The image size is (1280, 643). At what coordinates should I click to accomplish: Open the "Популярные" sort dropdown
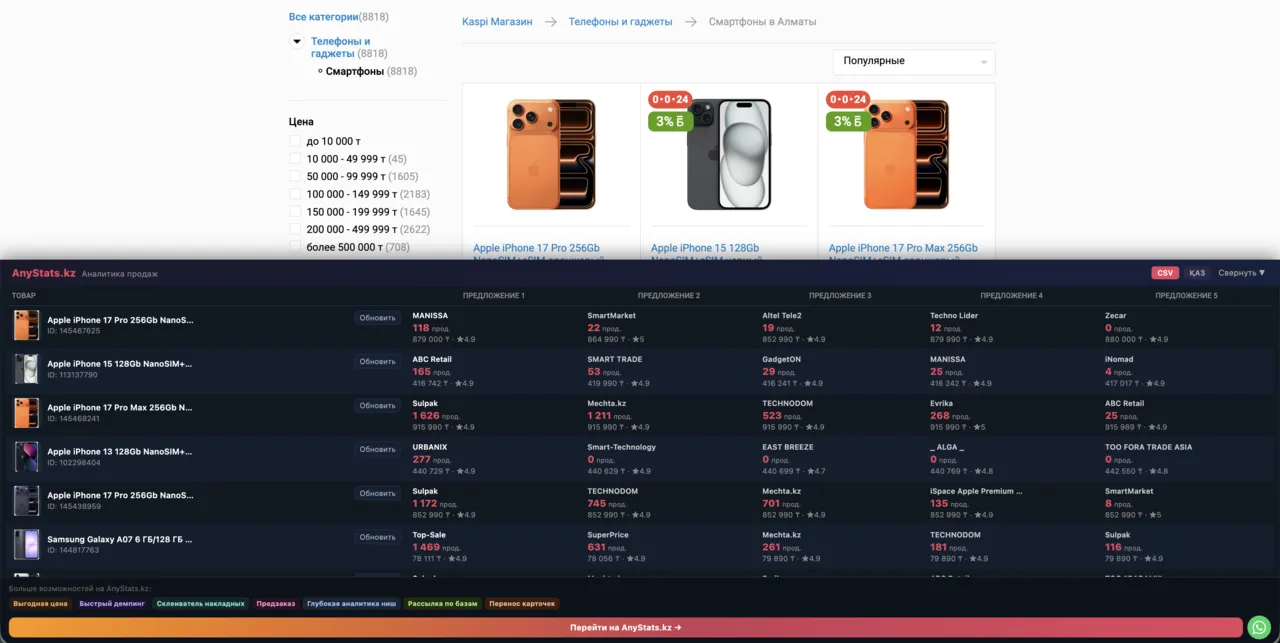pyautogui.click(x=913, y=61)
